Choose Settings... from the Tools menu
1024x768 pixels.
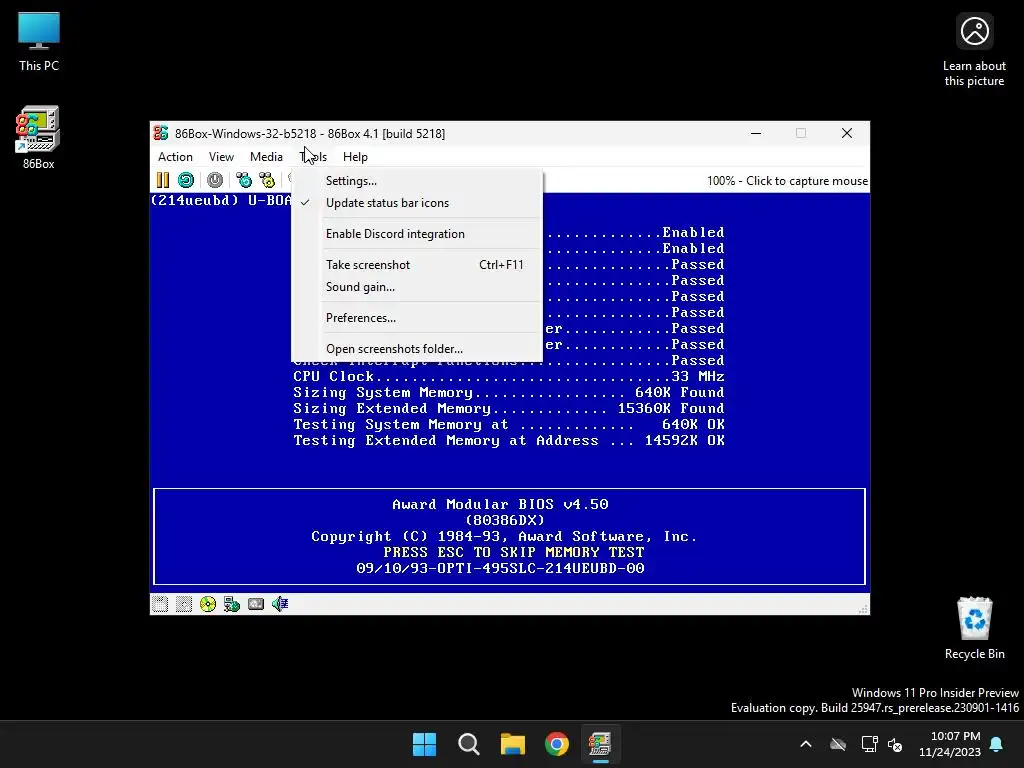point(417,181)
